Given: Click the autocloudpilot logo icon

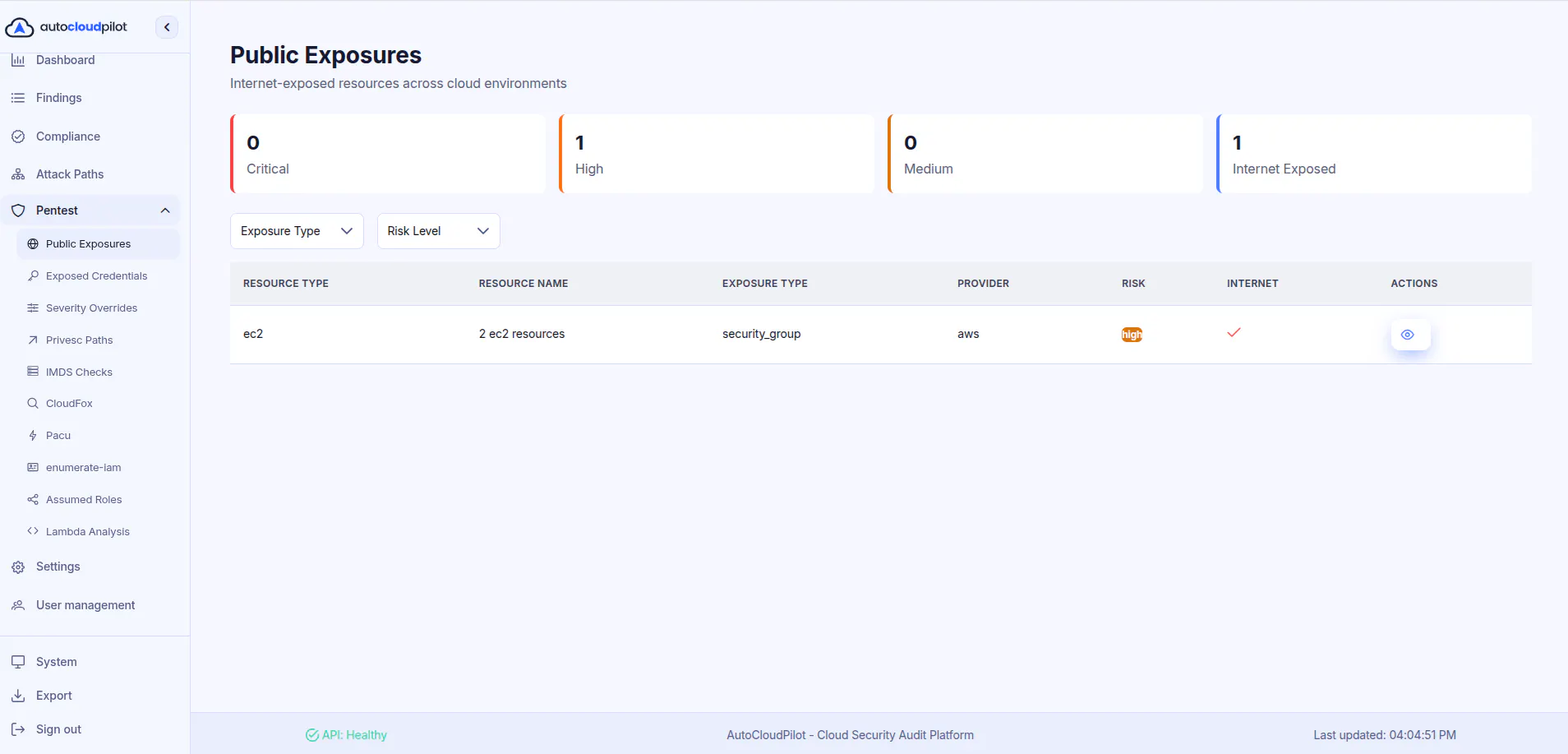Looking at the screenshot, I should (20, 27).
